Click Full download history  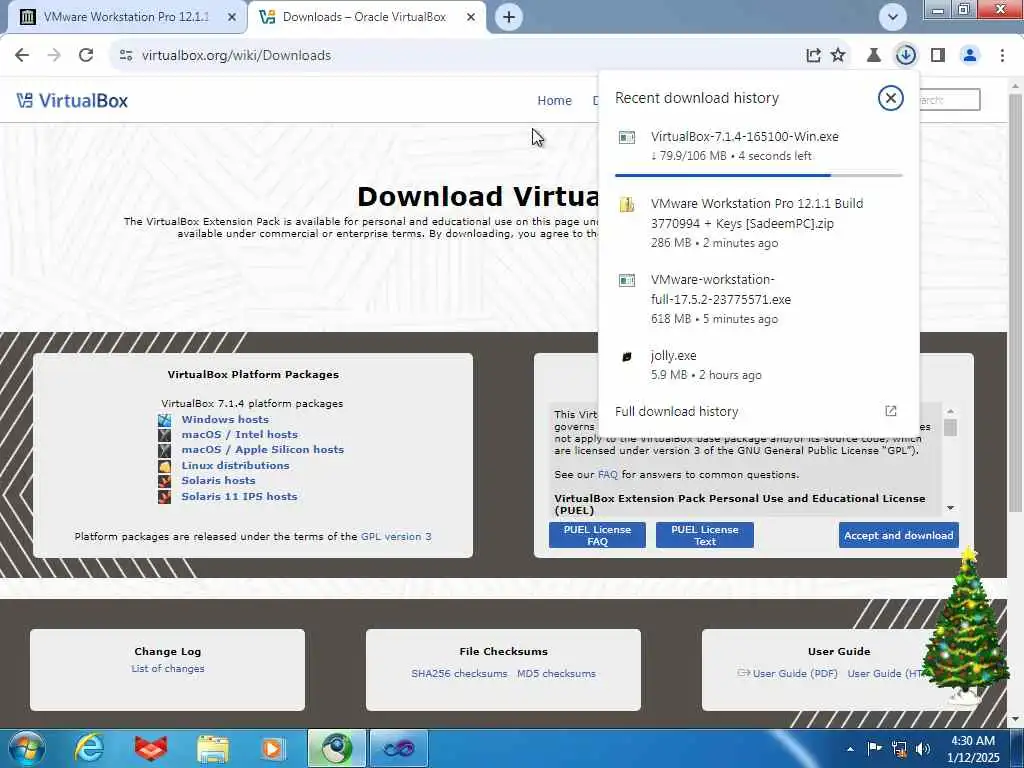[x=677, y=411]
